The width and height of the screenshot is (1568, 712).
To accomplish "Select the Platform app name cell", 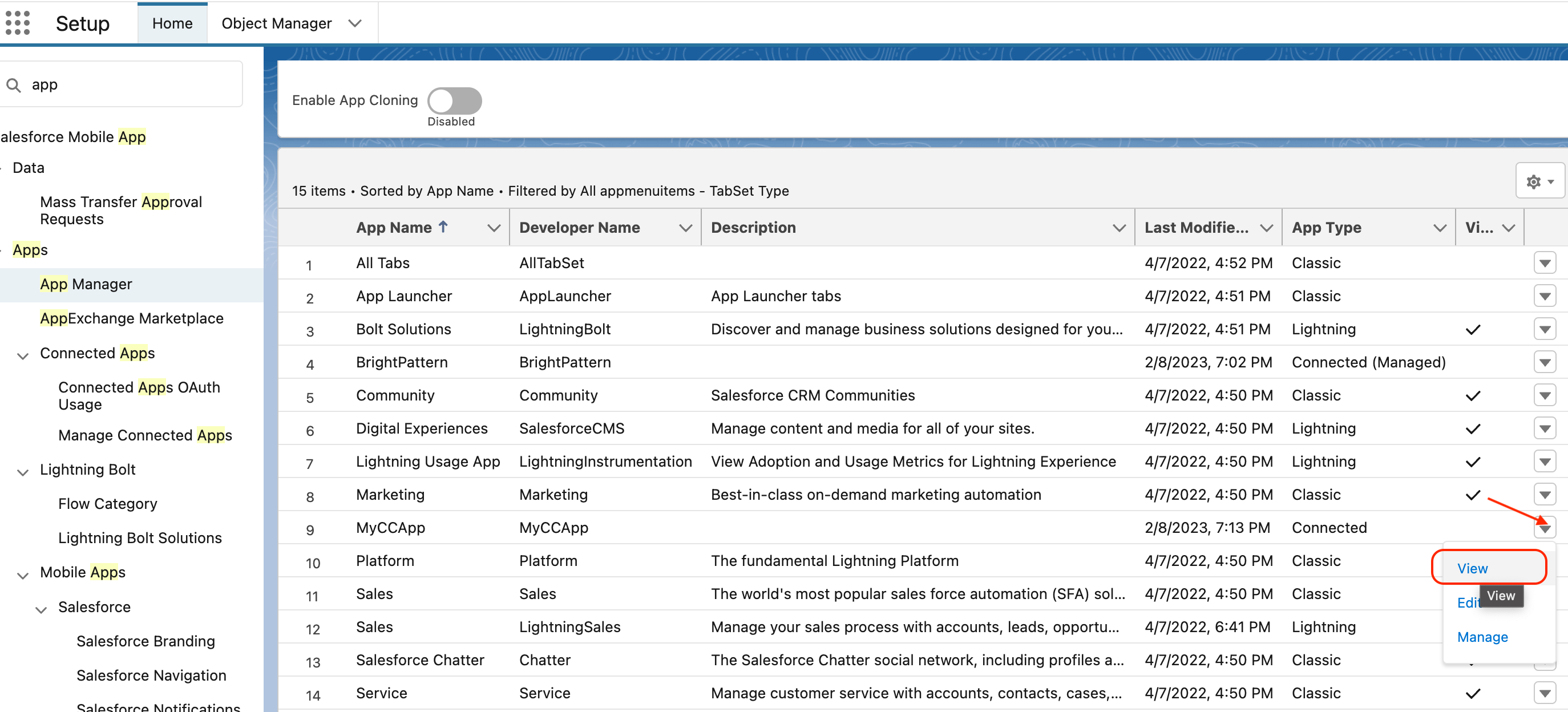I will tap(385, 560).
